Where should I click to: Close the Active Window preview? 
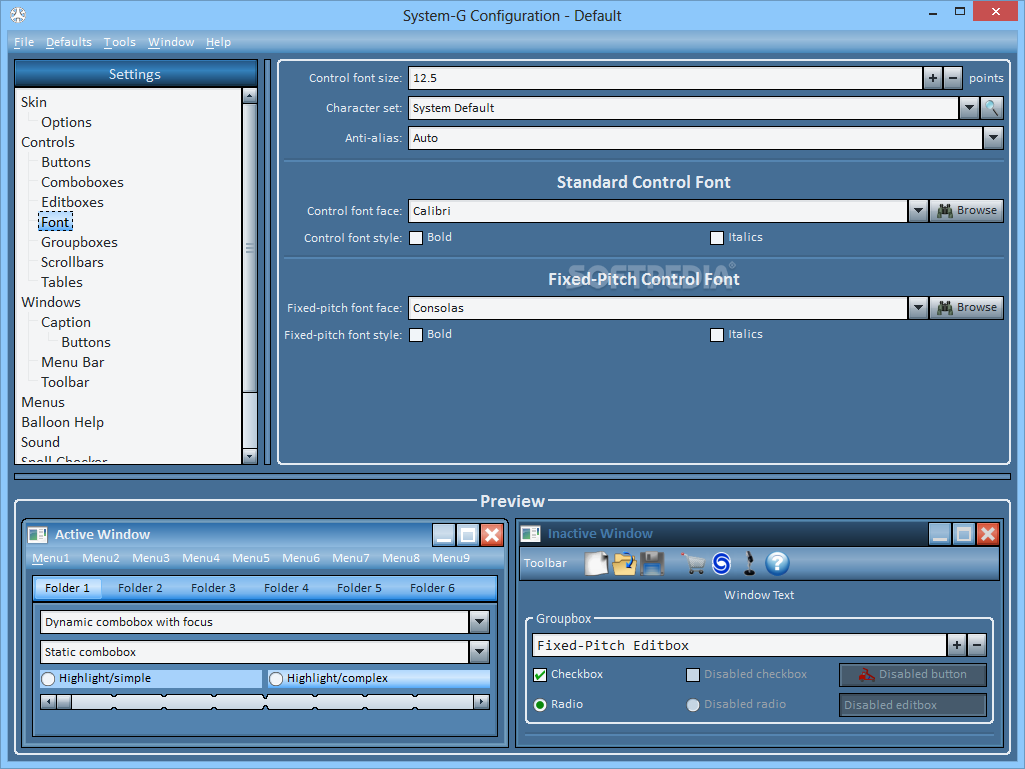pyautogui.click(x=492, y=535)
